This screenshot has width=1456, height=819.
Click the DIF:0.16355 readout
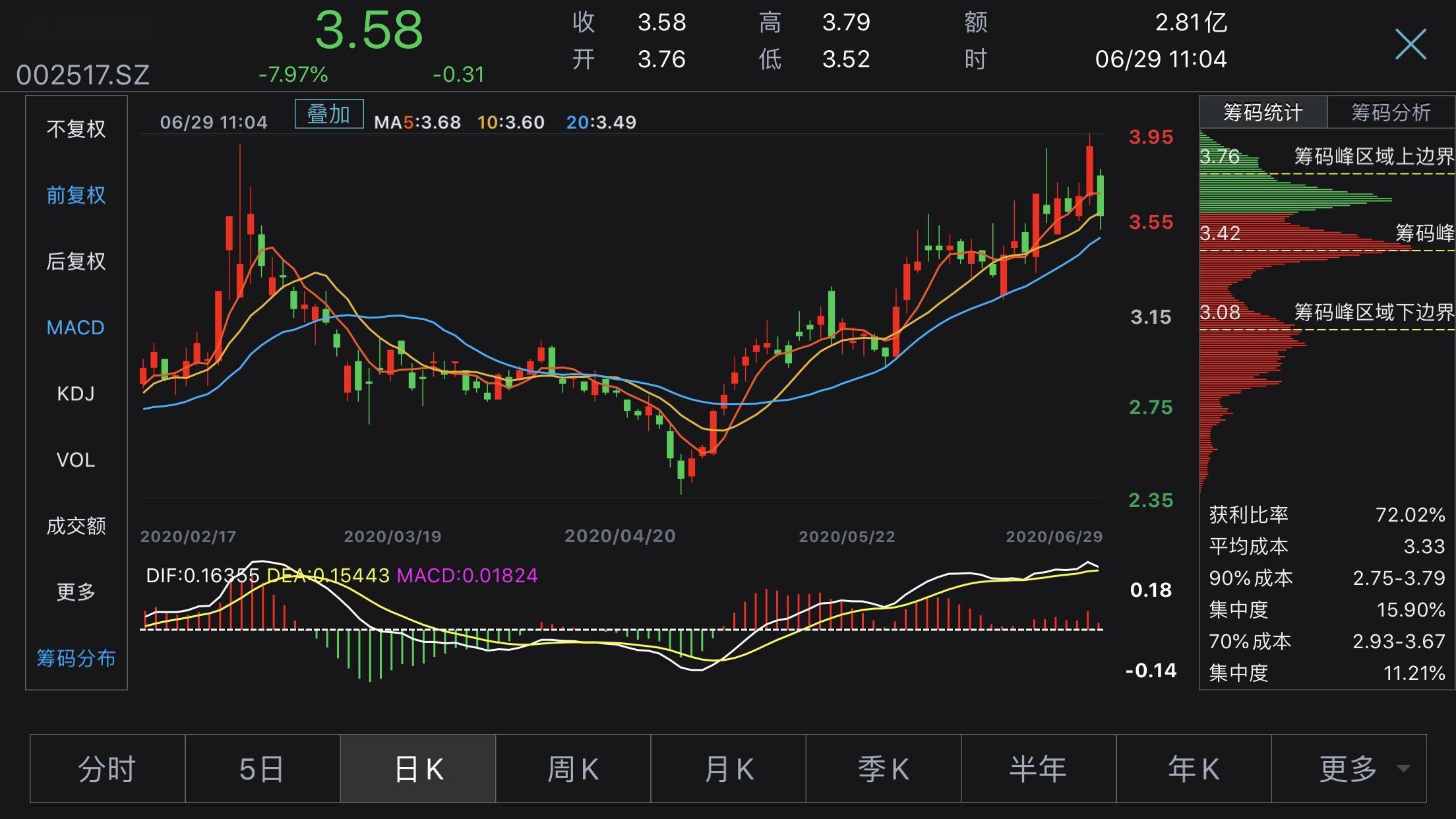tap(202, 576)
